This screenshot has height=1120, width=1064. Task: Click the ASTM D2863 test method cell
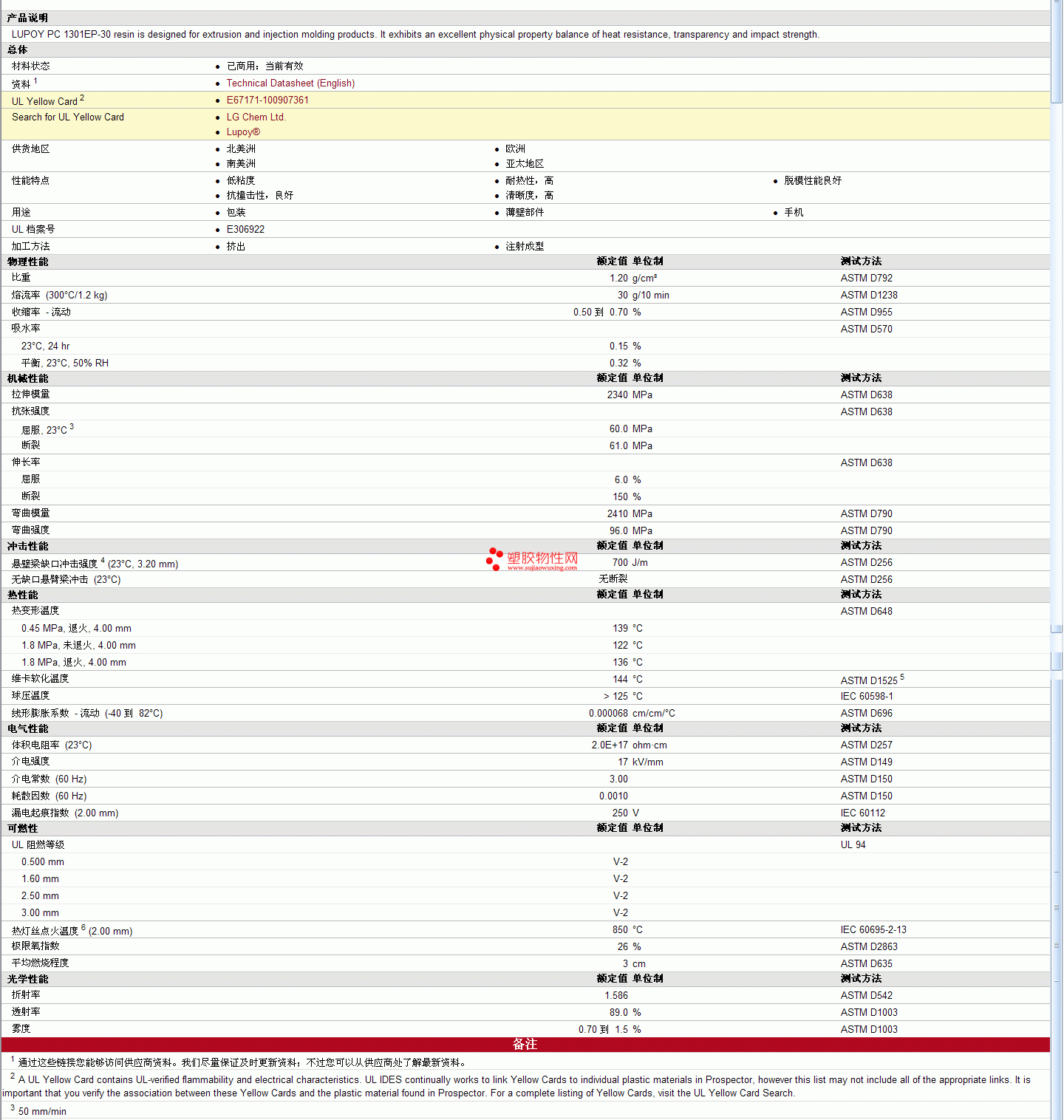point(869,947)
